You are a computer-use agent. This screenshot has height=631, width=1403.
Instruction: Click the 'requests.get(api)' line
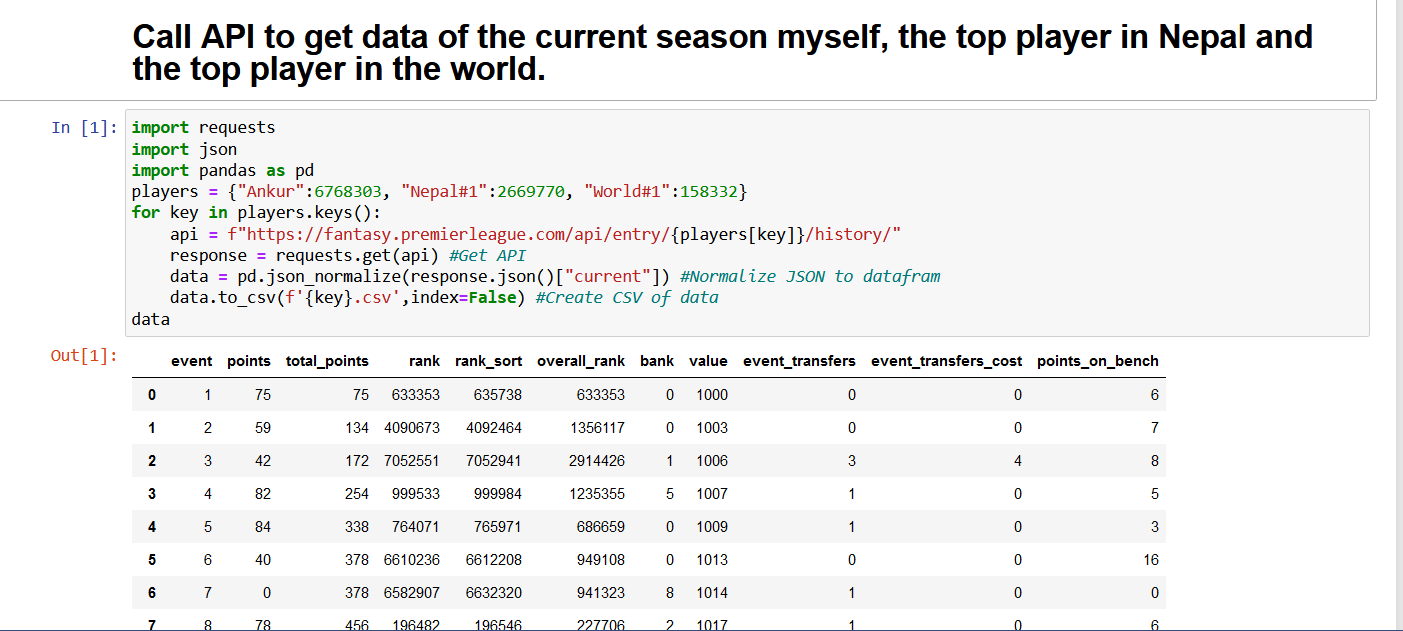click(x=347, y=255)
